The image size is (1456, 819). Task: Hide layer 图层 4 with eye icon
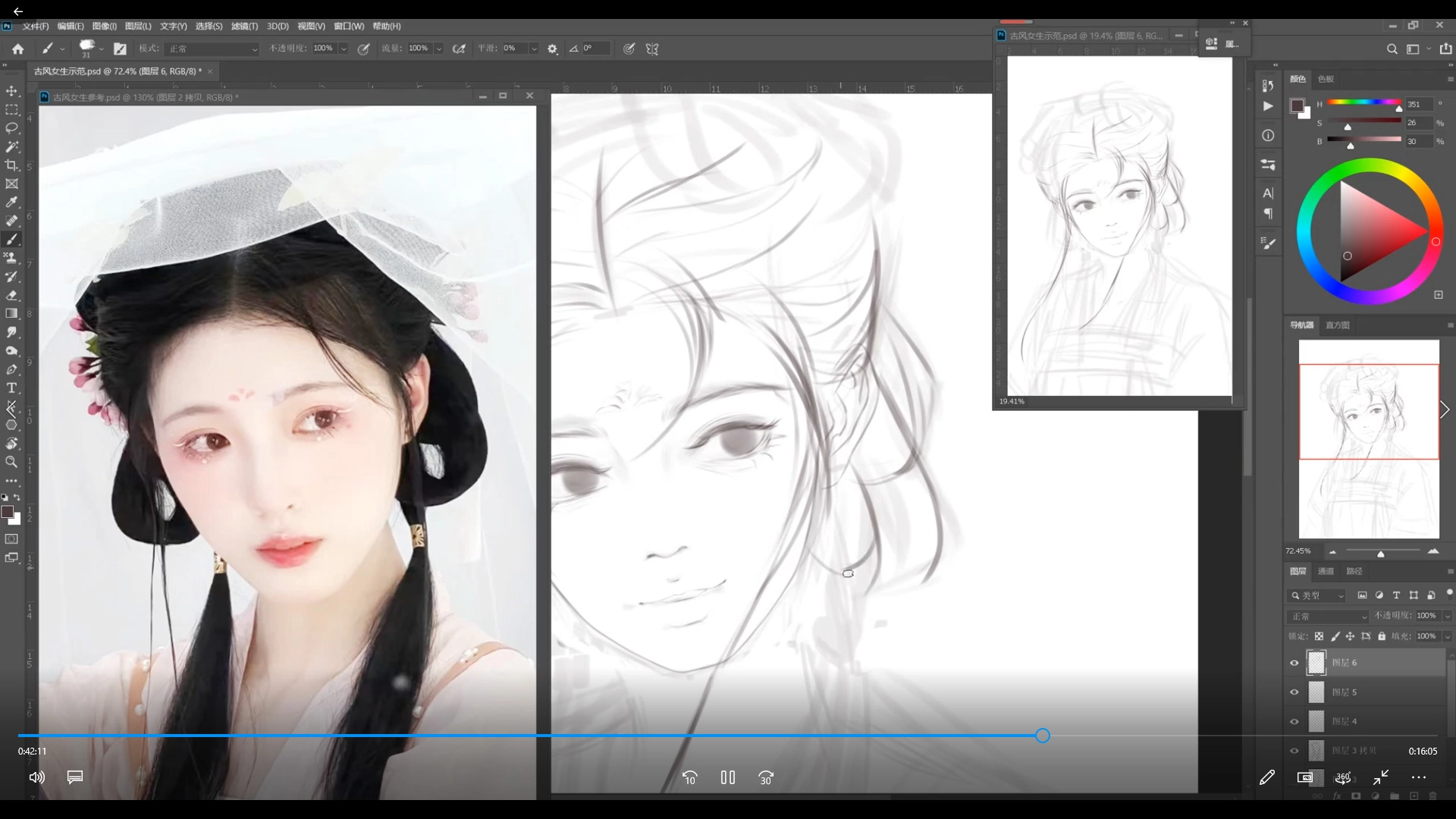[1294, 722]
